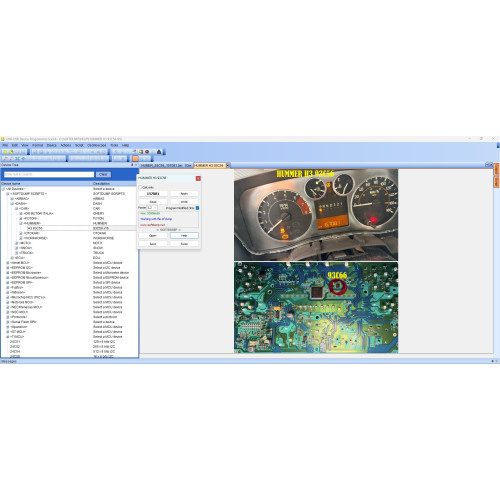Toggle the Calc info checkbox
Image resolution: width=500 pixels, height=500 pixels.
(x=140, y=187)
